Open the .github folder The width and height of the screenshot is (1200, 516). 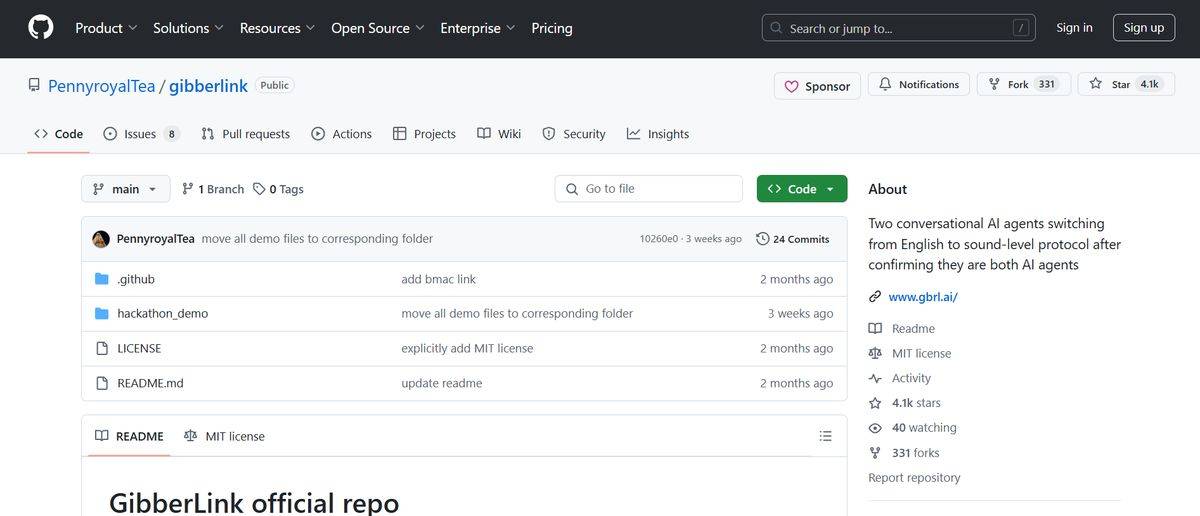136,279
